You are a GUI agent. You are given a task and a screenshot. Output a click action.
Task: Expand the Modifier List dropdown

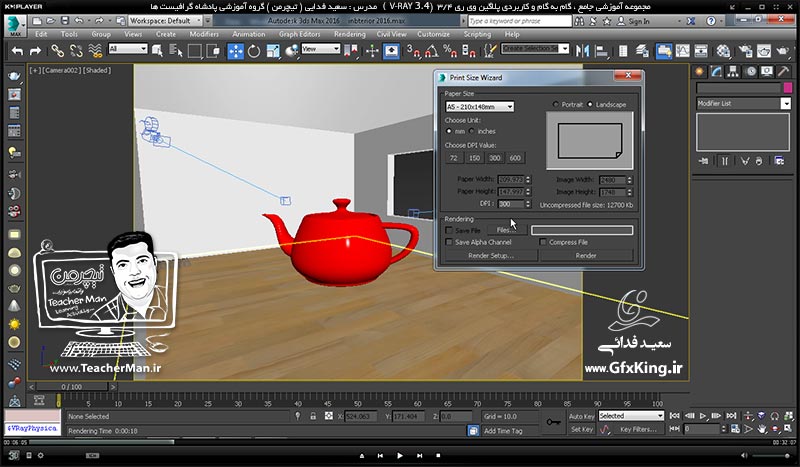tap(743, 103)
